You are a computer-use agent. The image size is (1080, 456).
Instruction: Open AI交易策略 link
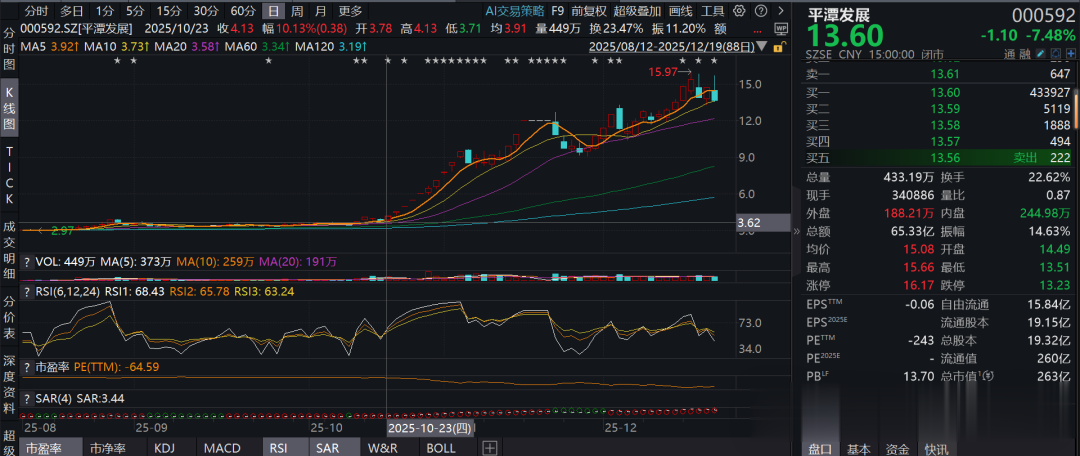click(x=514, y=11)
